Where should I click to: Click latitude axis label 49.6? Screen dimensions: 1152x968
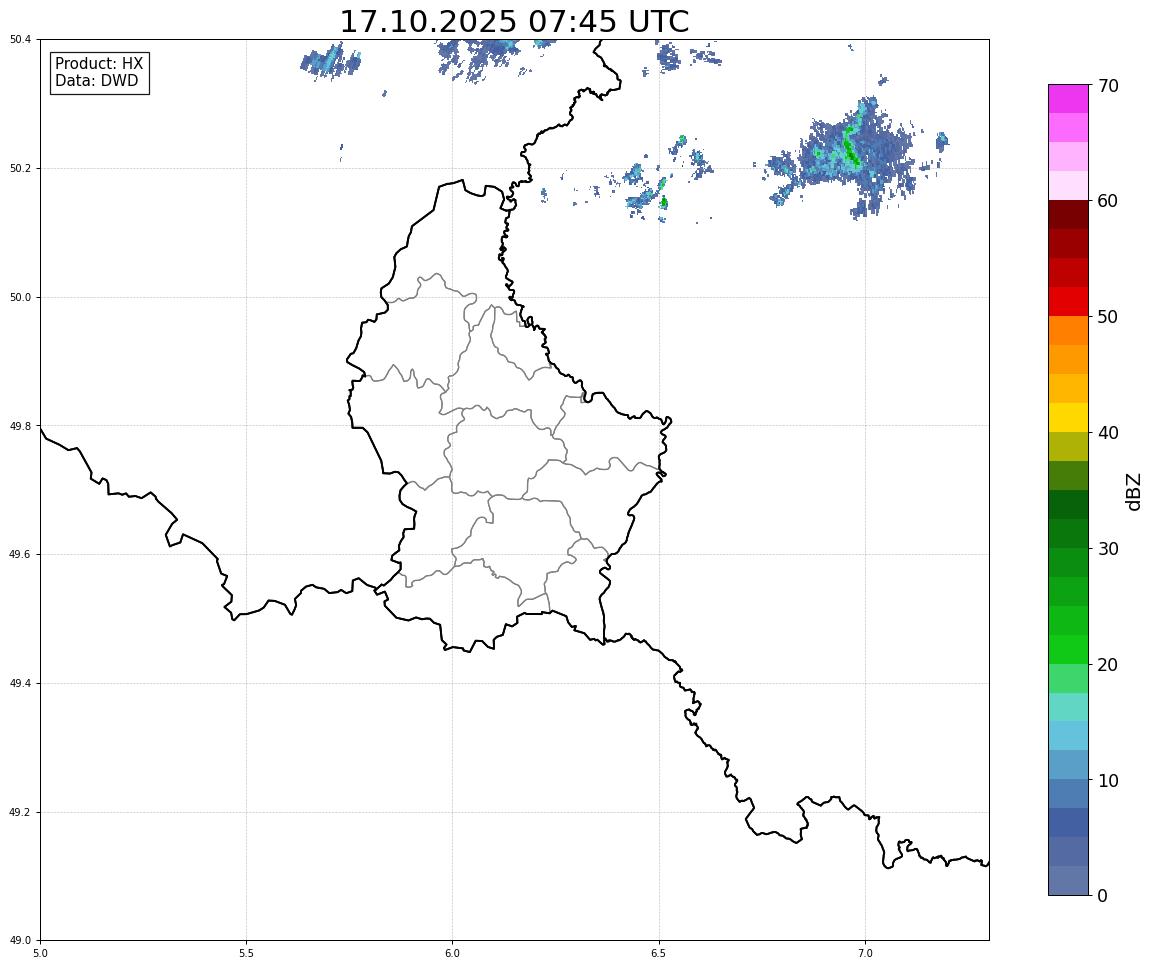20,555
